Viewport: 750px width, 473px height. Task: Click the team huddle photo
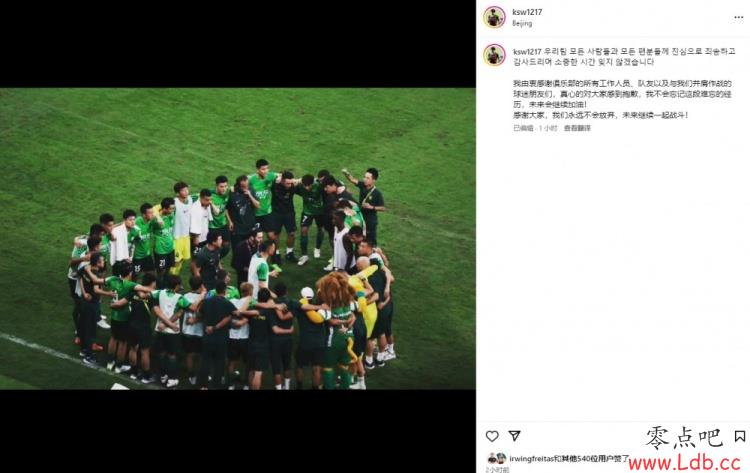tap(238, 238)
